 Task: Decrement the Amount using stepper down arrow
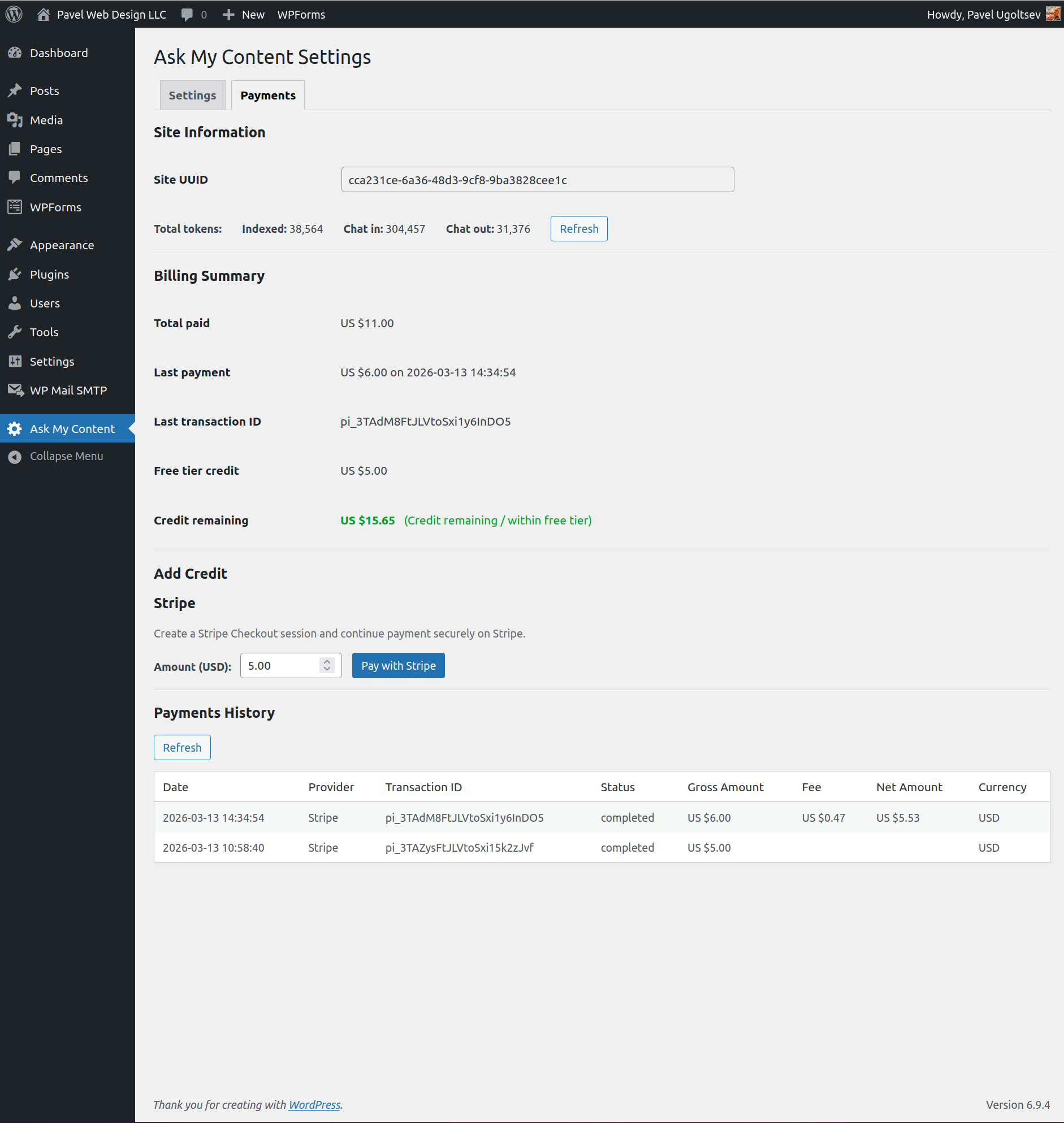coord(327,670)
